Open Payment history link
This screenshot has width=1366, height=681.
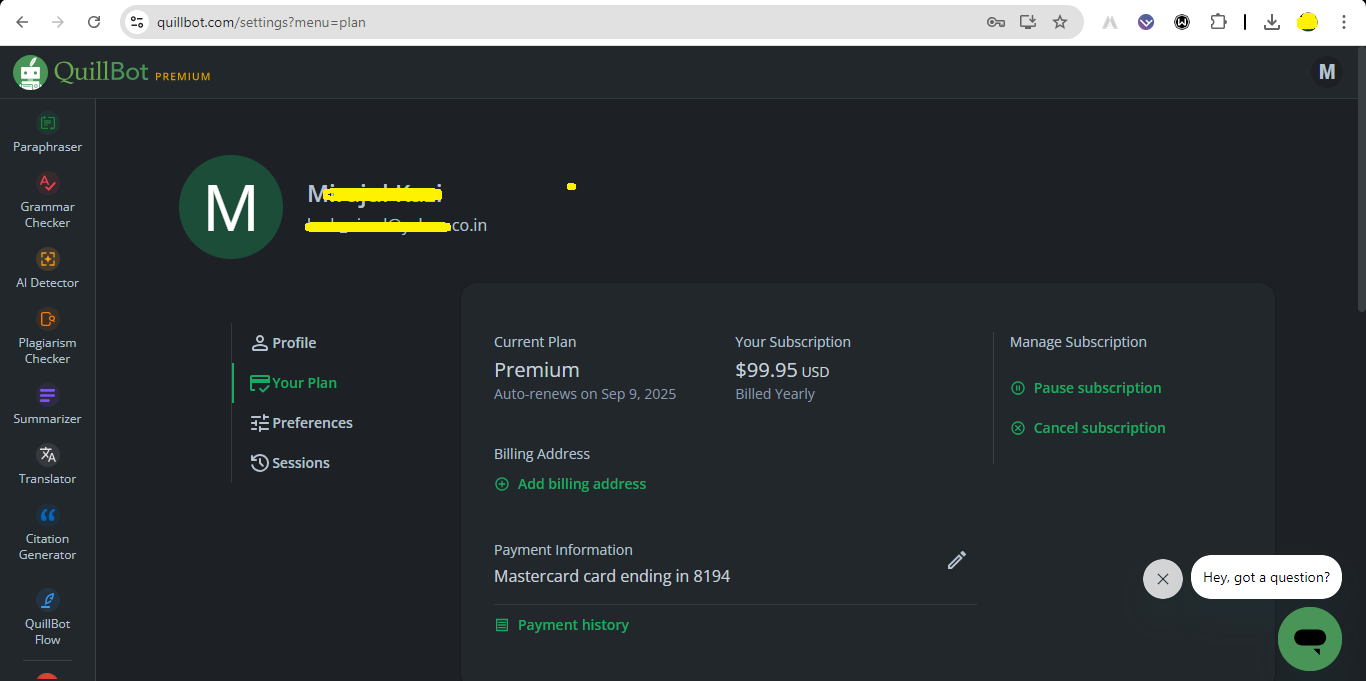(x=562, y=625)
